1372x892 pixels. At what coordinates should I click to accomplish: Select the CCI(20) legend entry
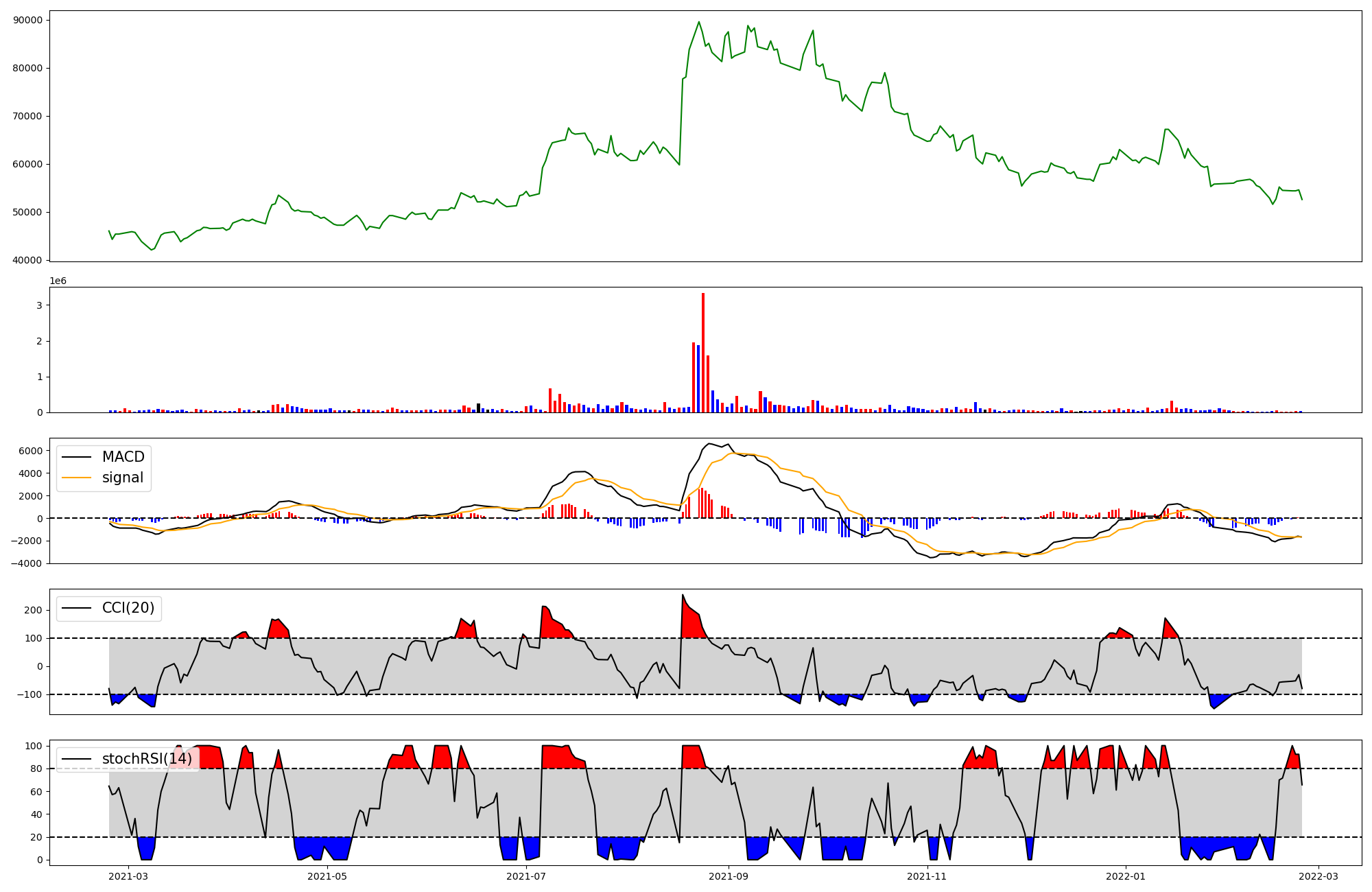click(128, 608)
